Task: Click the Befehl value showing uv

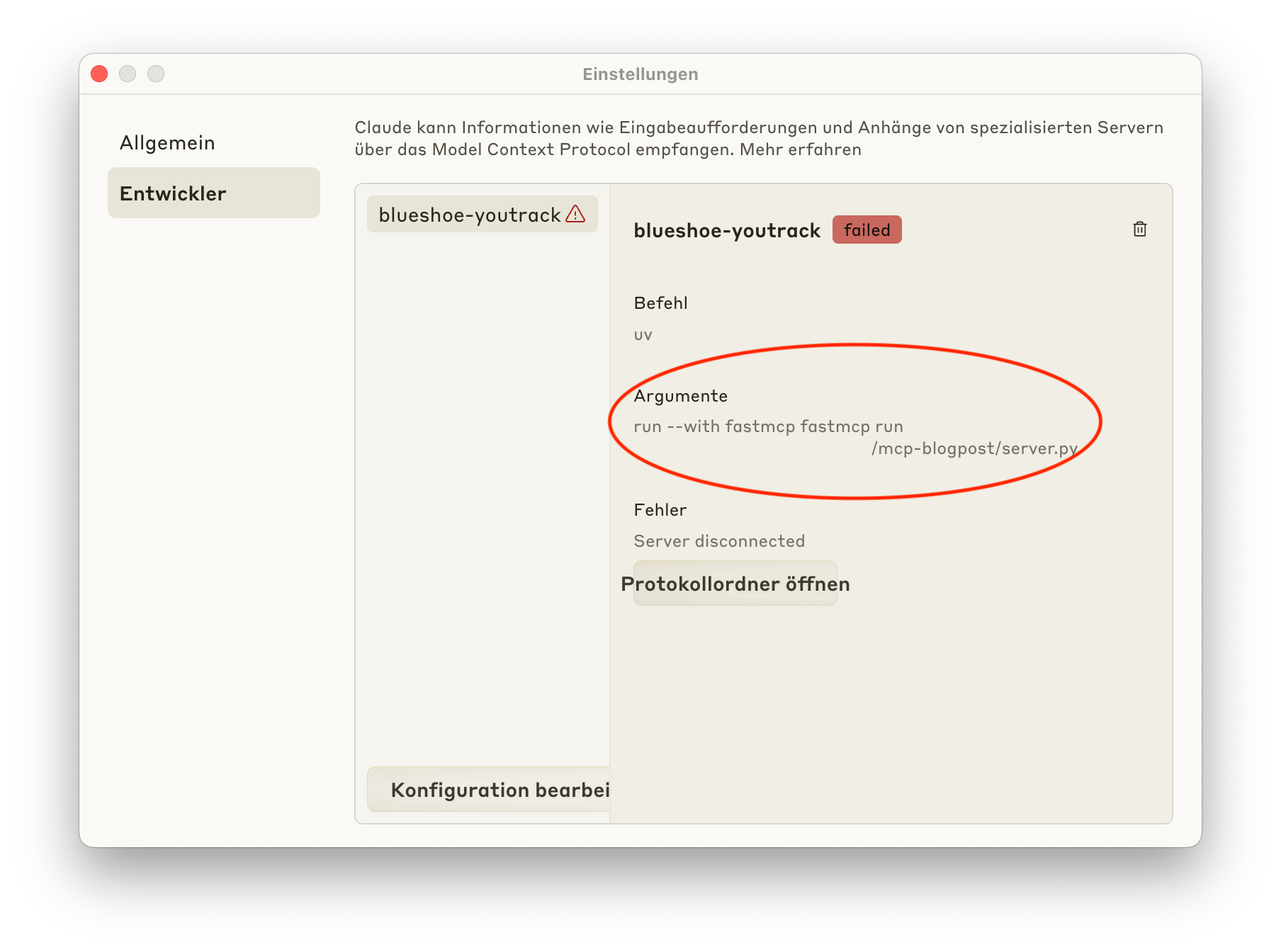Action: pyautogui.click(x=643, y=334)
